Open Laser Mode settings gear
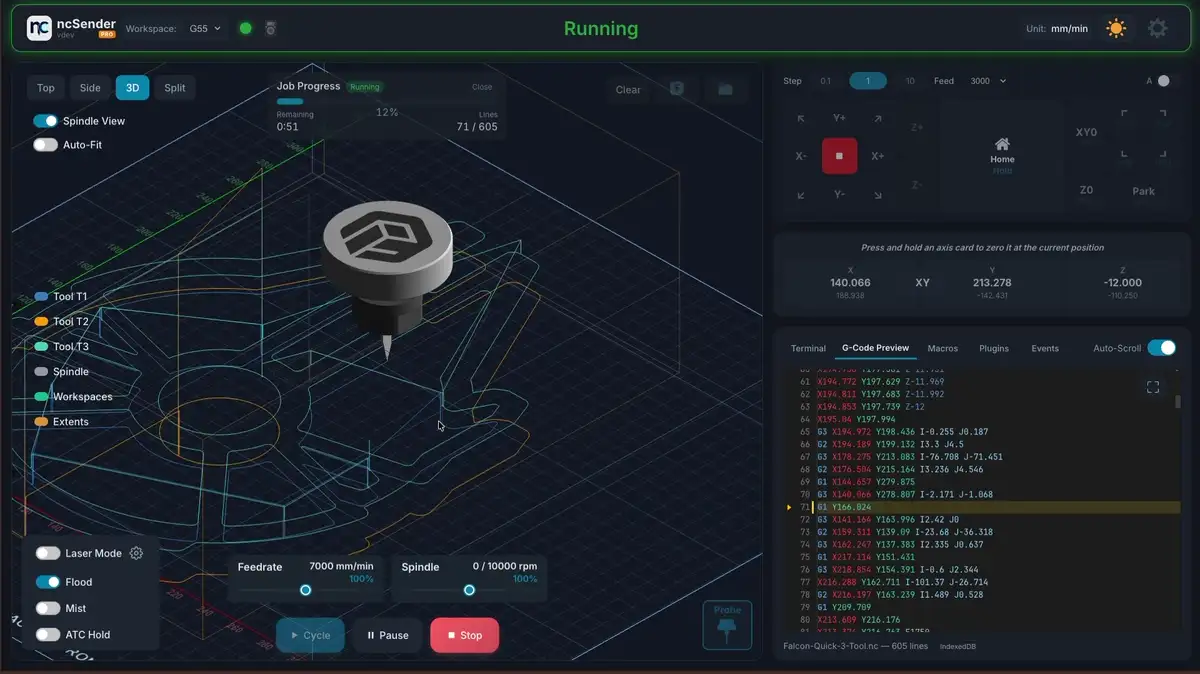This screenshot has width=1200, height=674. (x=137, y=553)
